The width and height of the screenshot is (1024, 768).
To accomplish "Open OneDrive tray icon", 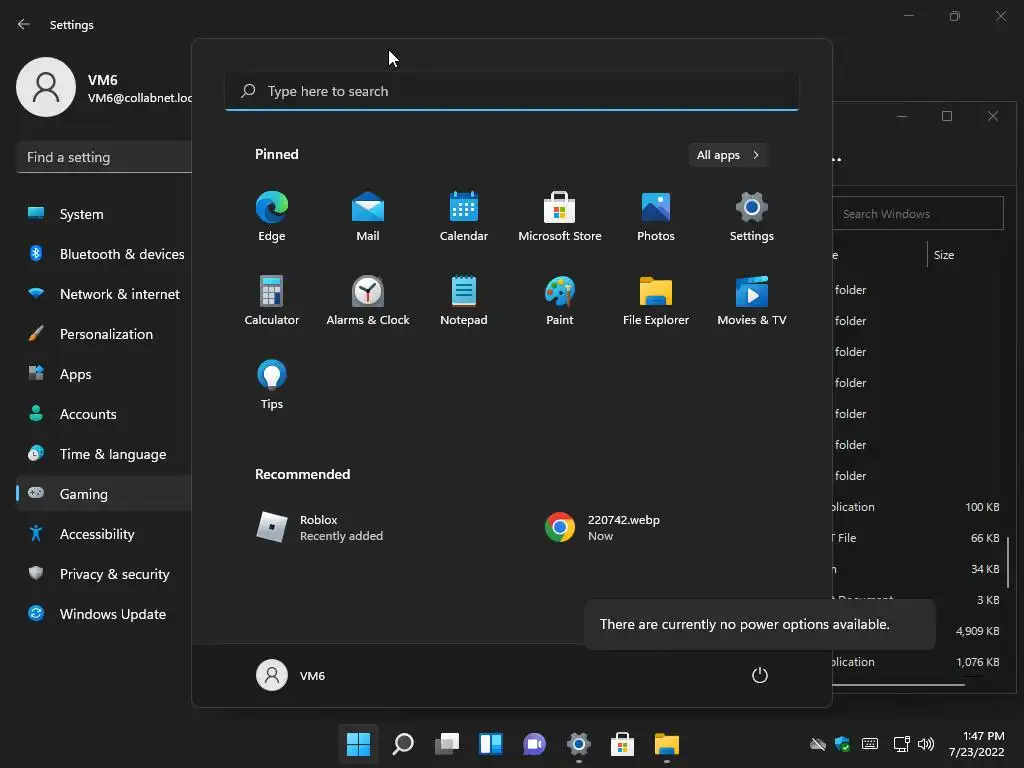I will pyautogui.click(x=818, y=744).
